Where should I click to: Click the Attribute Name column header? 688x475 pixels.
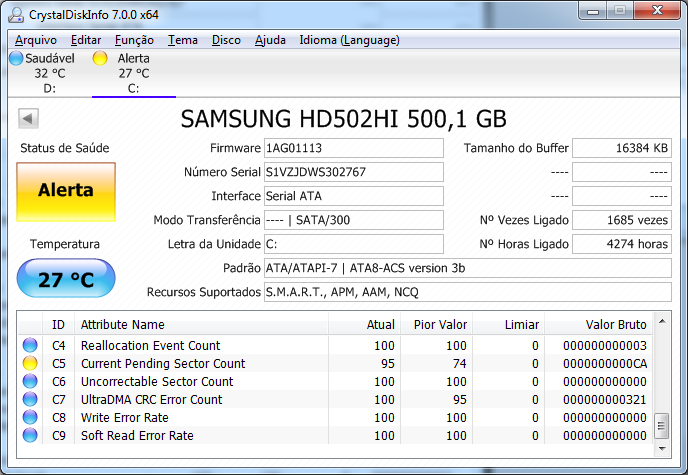click(x=201, y=325)
